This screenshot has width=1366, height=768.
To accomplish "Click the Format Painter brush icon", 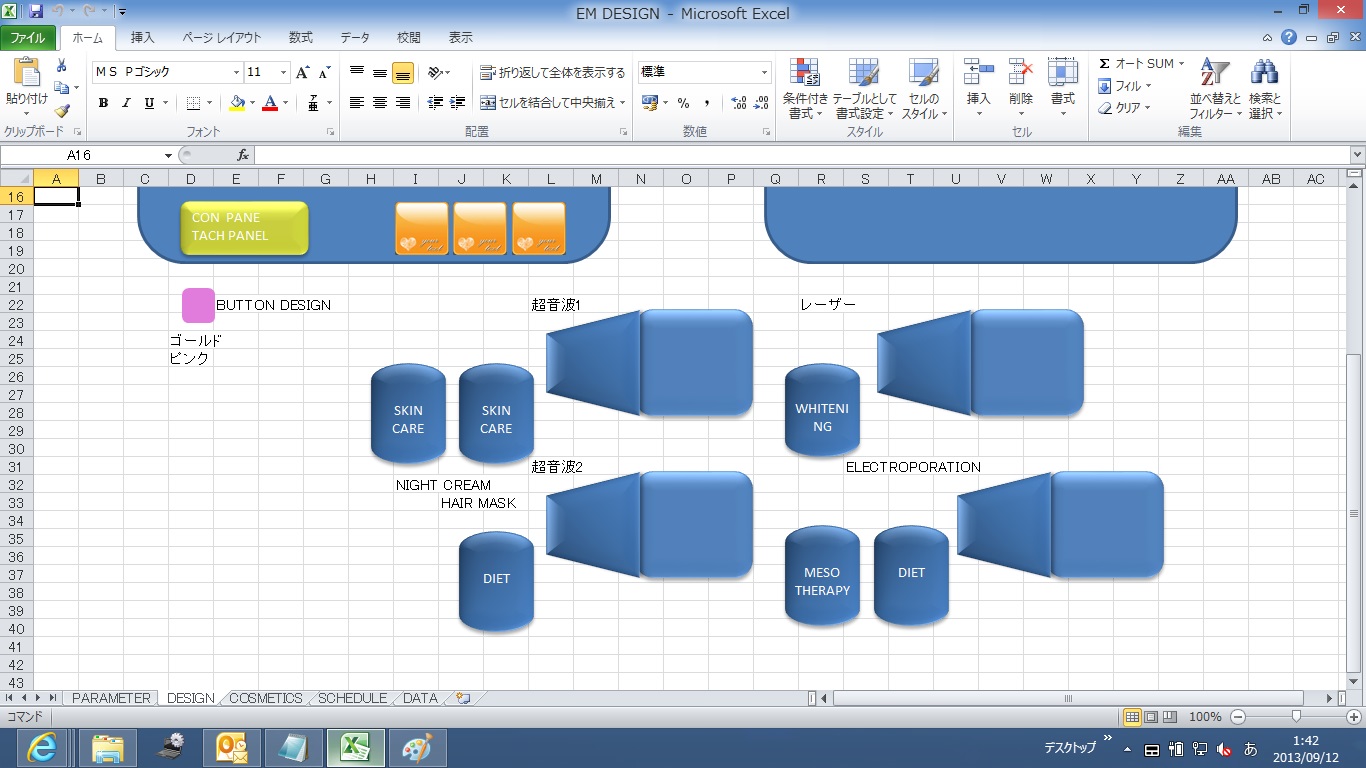I will 62,110.
